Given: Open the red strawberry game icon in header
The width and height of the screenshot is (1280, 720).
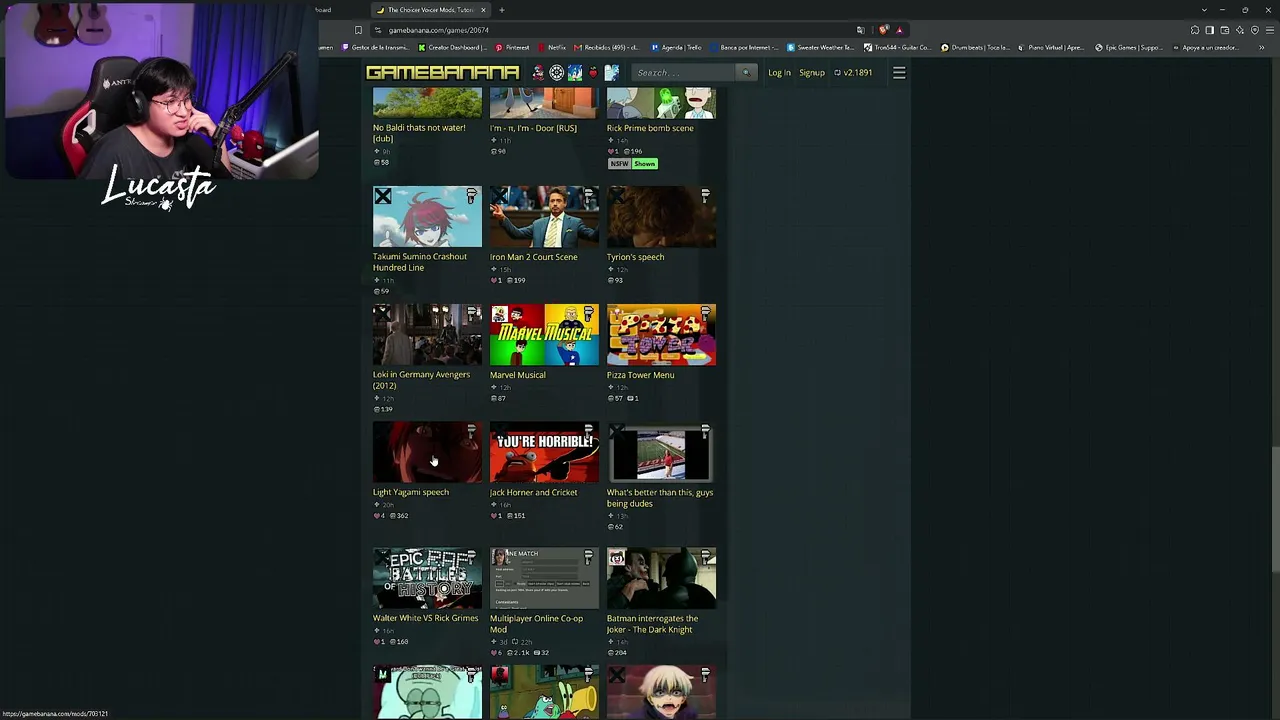Looking at the screenshot, I should (593, 73).
